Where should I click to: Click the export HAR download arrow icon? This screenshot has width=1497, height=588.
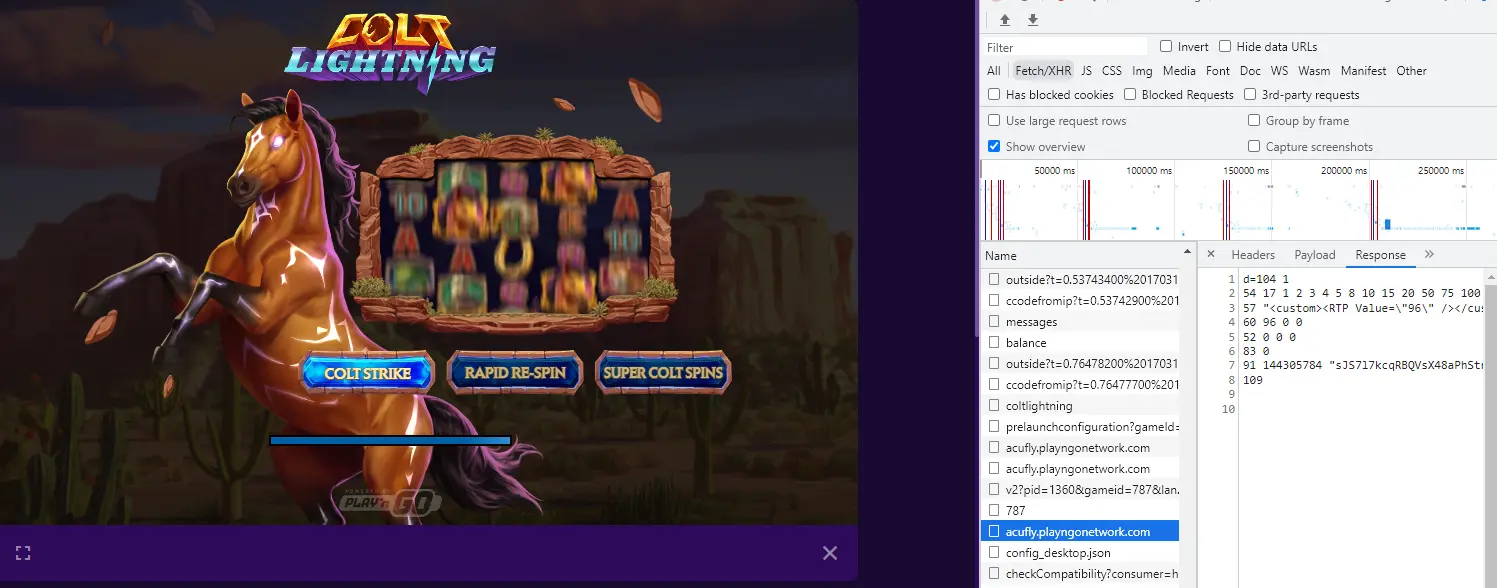[1033, 20]
